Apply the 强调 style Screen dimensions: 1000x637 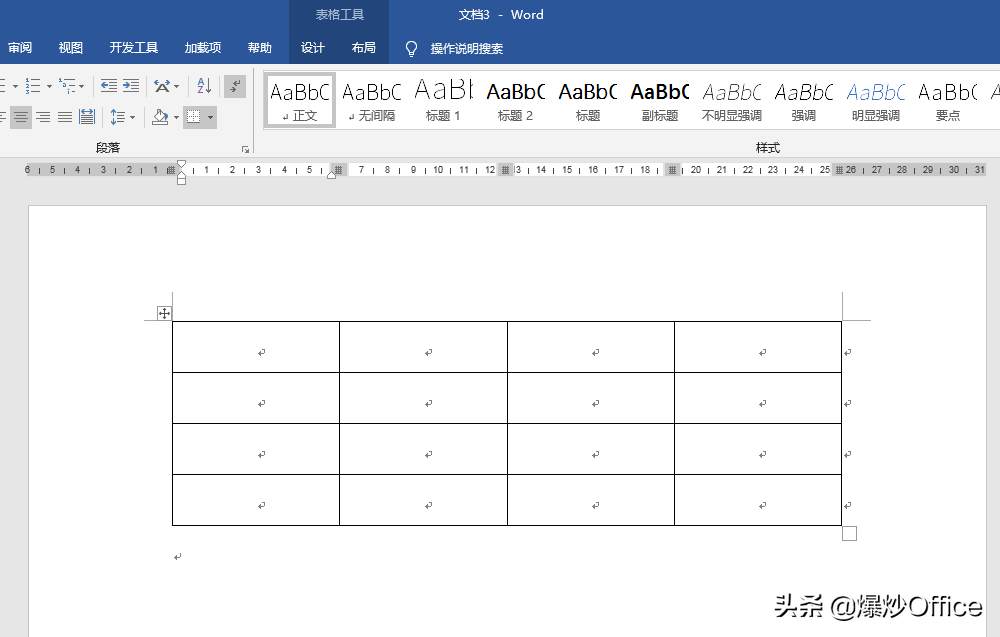click(804, 100)
